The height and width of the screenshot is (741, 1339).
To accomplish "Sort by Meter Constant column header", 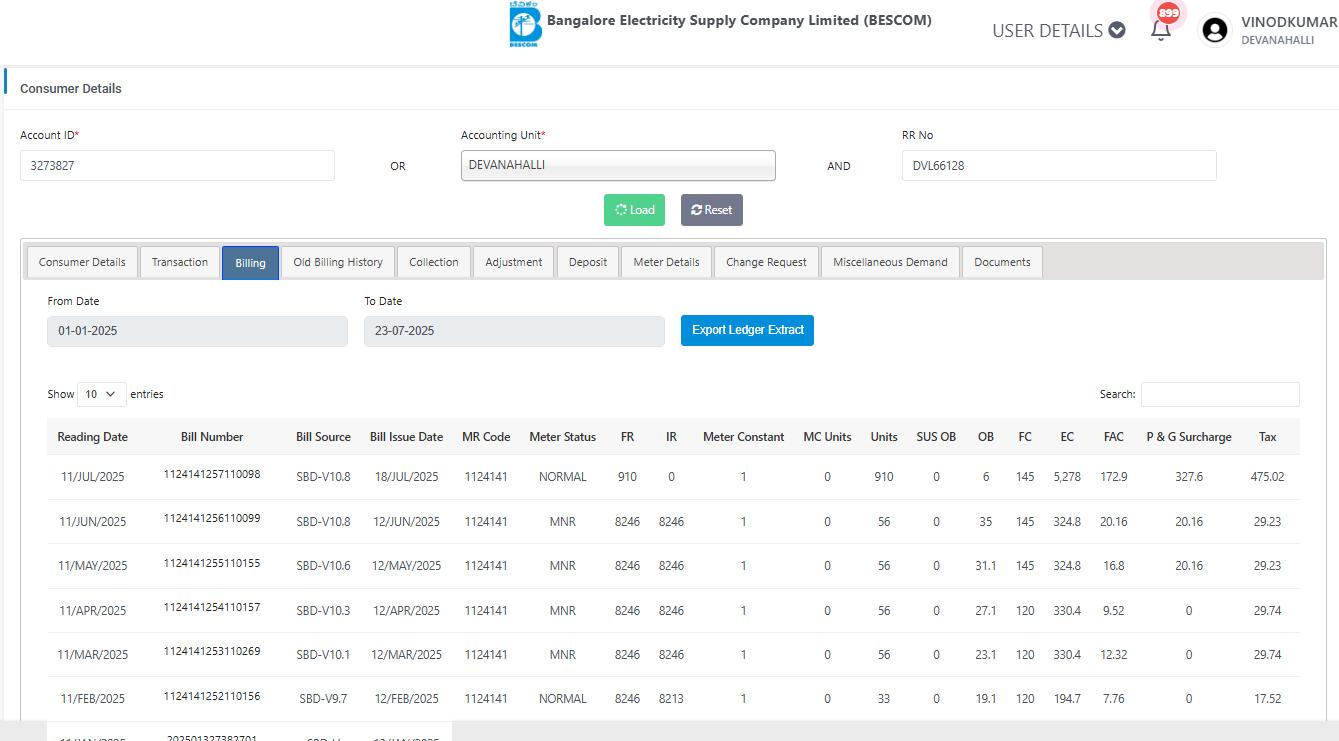I will 744,437.
